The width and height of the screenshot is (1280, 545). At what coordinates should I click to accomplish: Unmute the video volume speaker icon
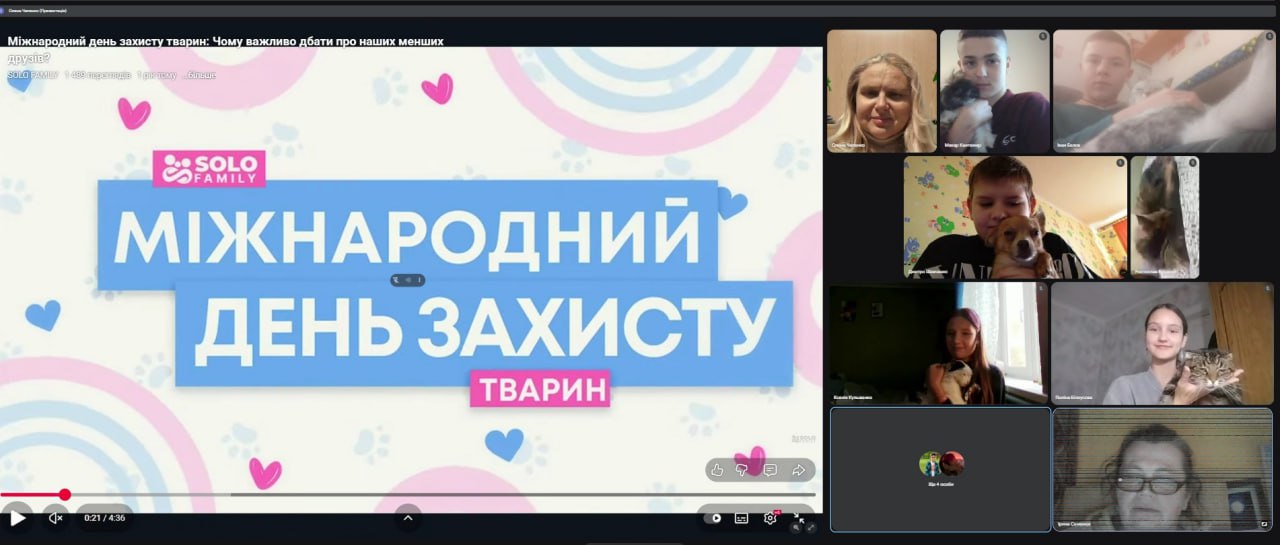click(56, 518)
